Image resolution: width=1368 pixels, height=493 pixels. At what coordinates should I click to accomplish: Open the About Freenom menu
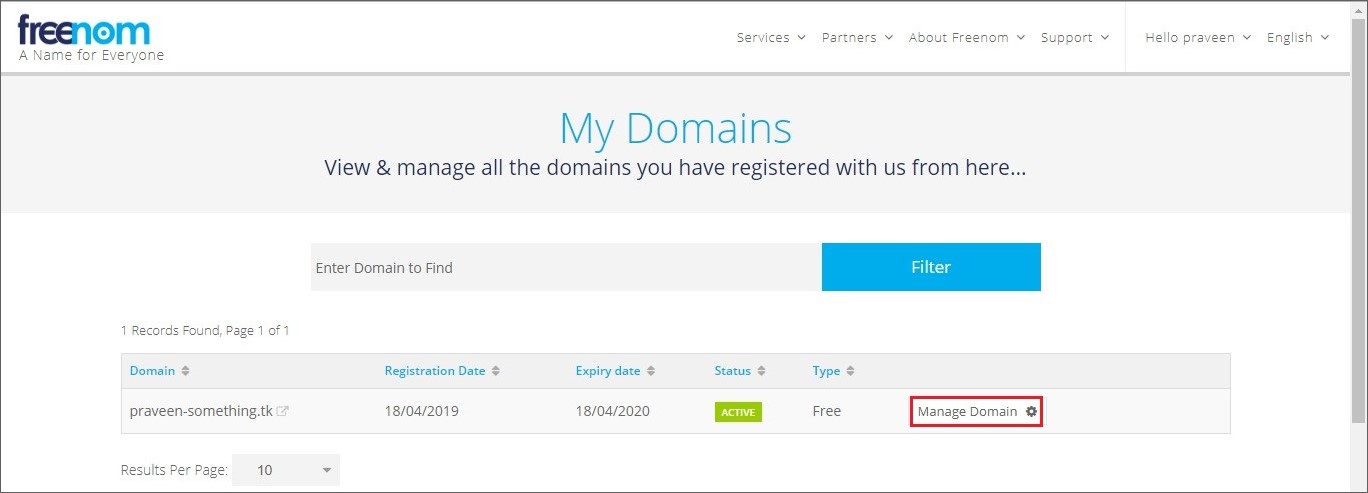[x=967, y=37]
